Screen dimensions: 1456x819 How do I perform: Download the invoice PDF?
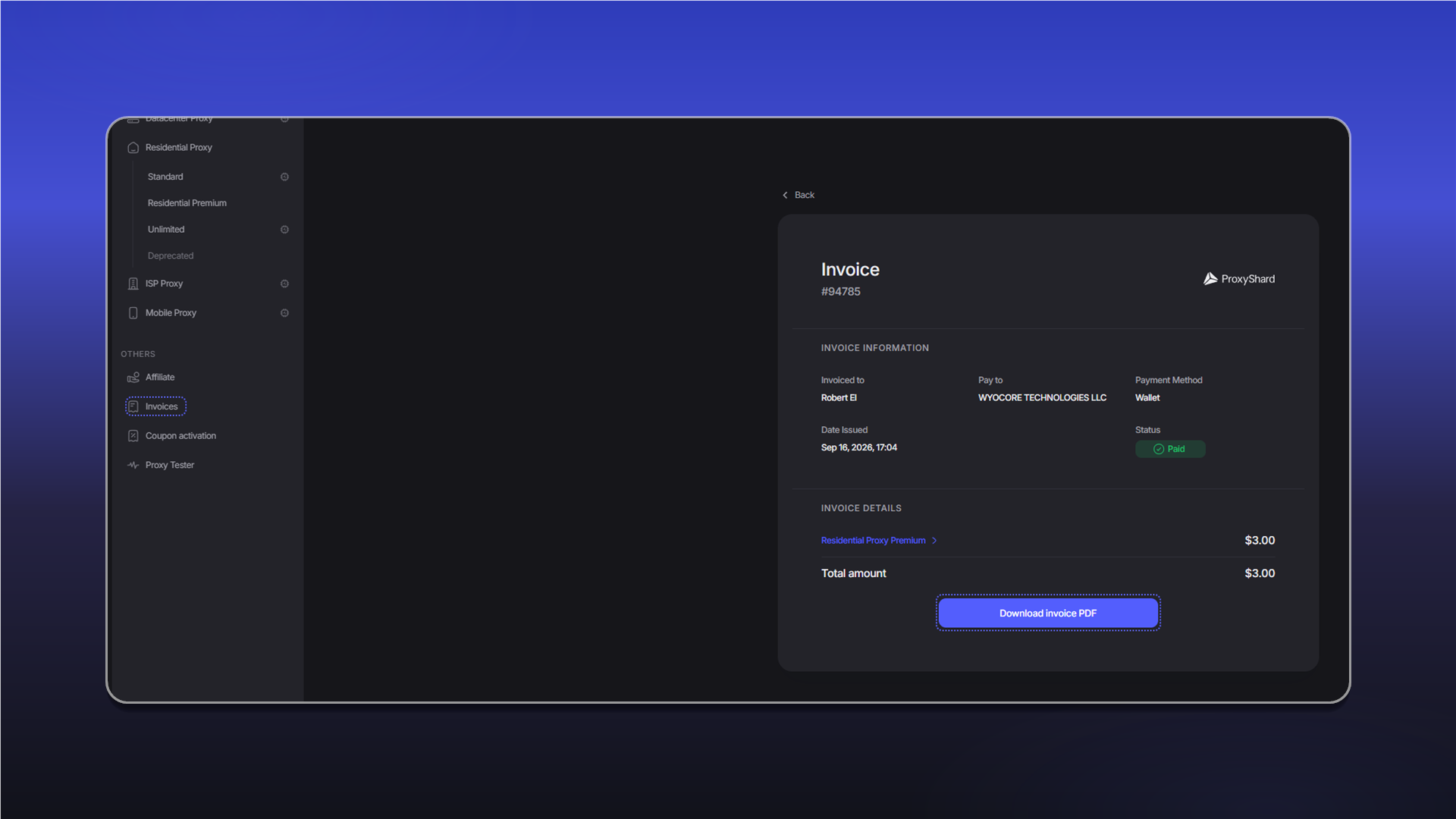pos(1048,613)
